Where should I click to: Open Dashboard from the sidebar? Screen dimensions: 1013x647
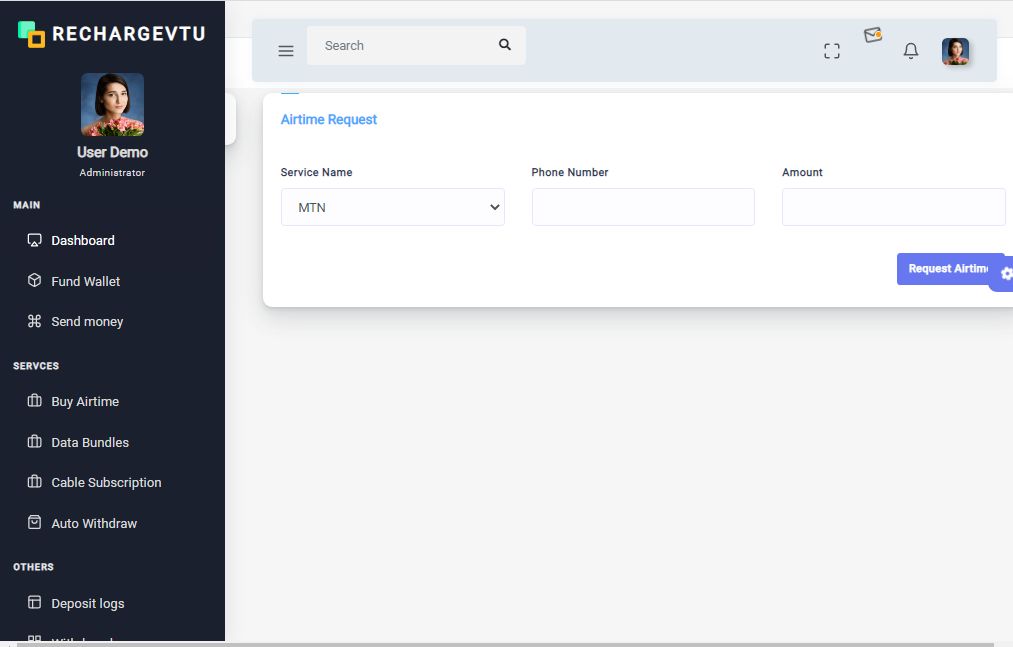[83, 240]
